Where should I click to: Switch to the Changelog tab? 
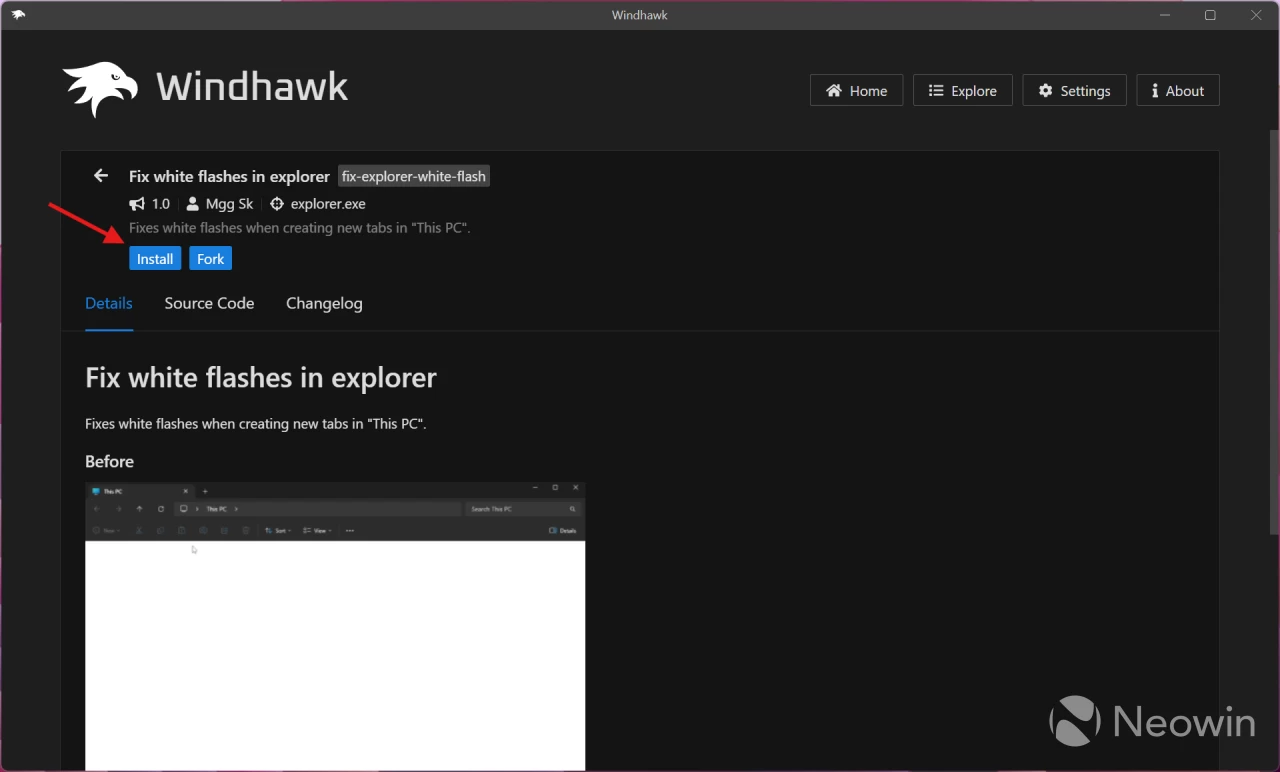(324, 303)
